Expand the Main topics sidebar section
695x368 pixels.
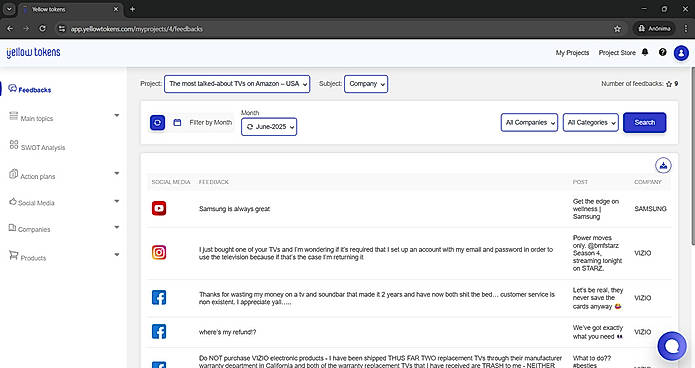coord(63,118)
